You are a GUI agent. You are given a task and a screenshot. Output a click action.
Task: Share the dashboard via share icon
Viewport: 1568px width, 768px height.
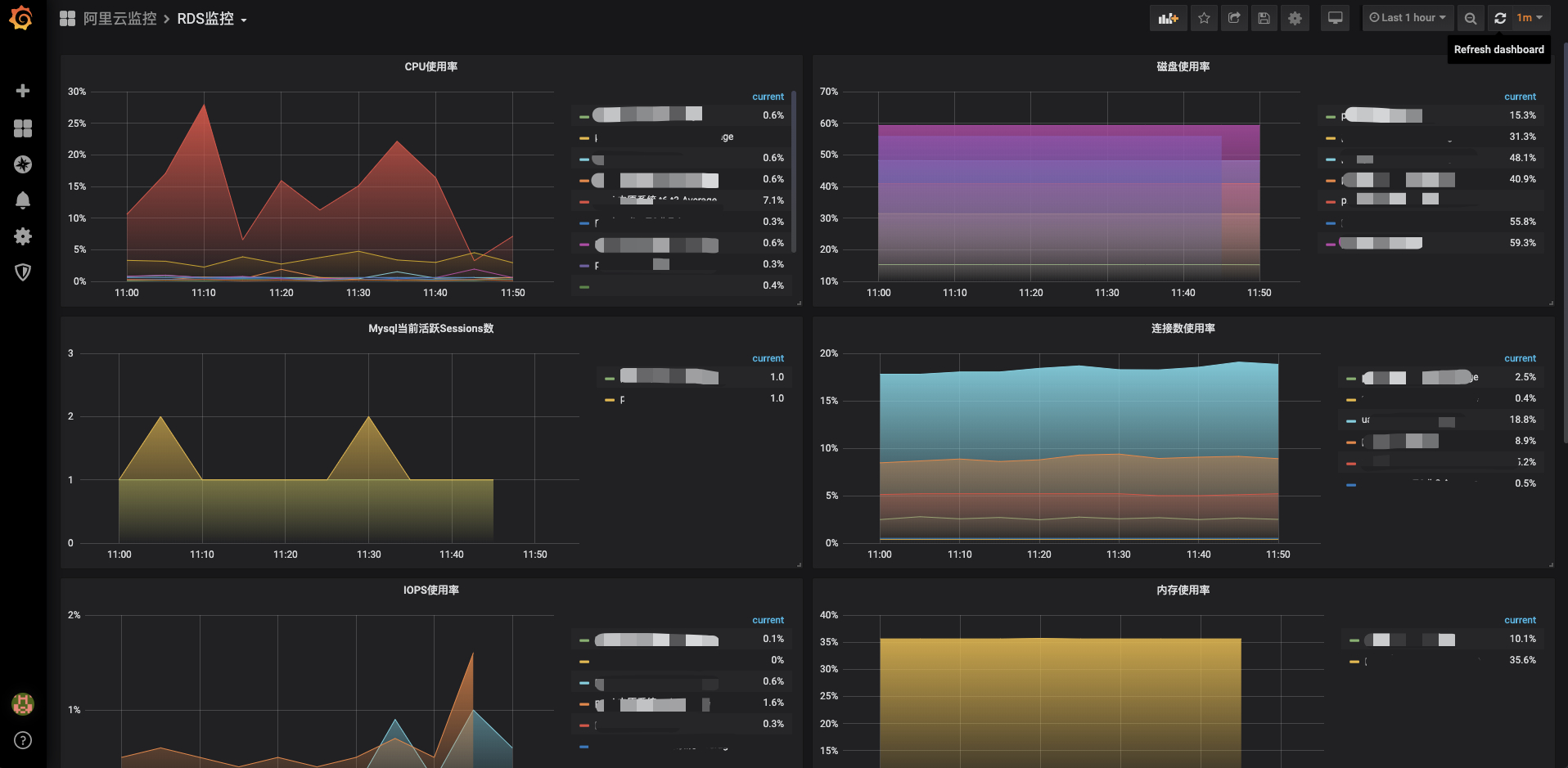click(1234, 18)
